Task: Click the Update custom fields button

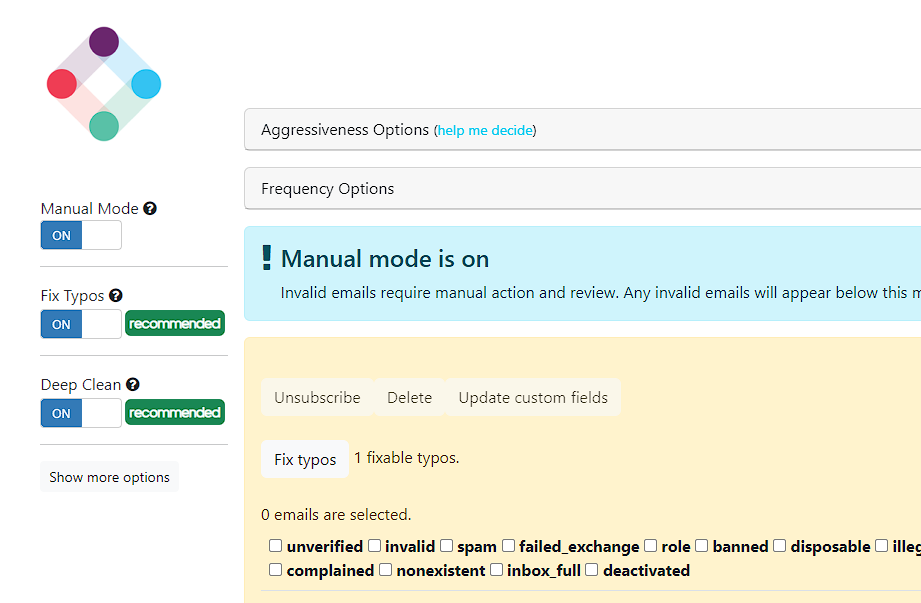Action: [533, 397]
